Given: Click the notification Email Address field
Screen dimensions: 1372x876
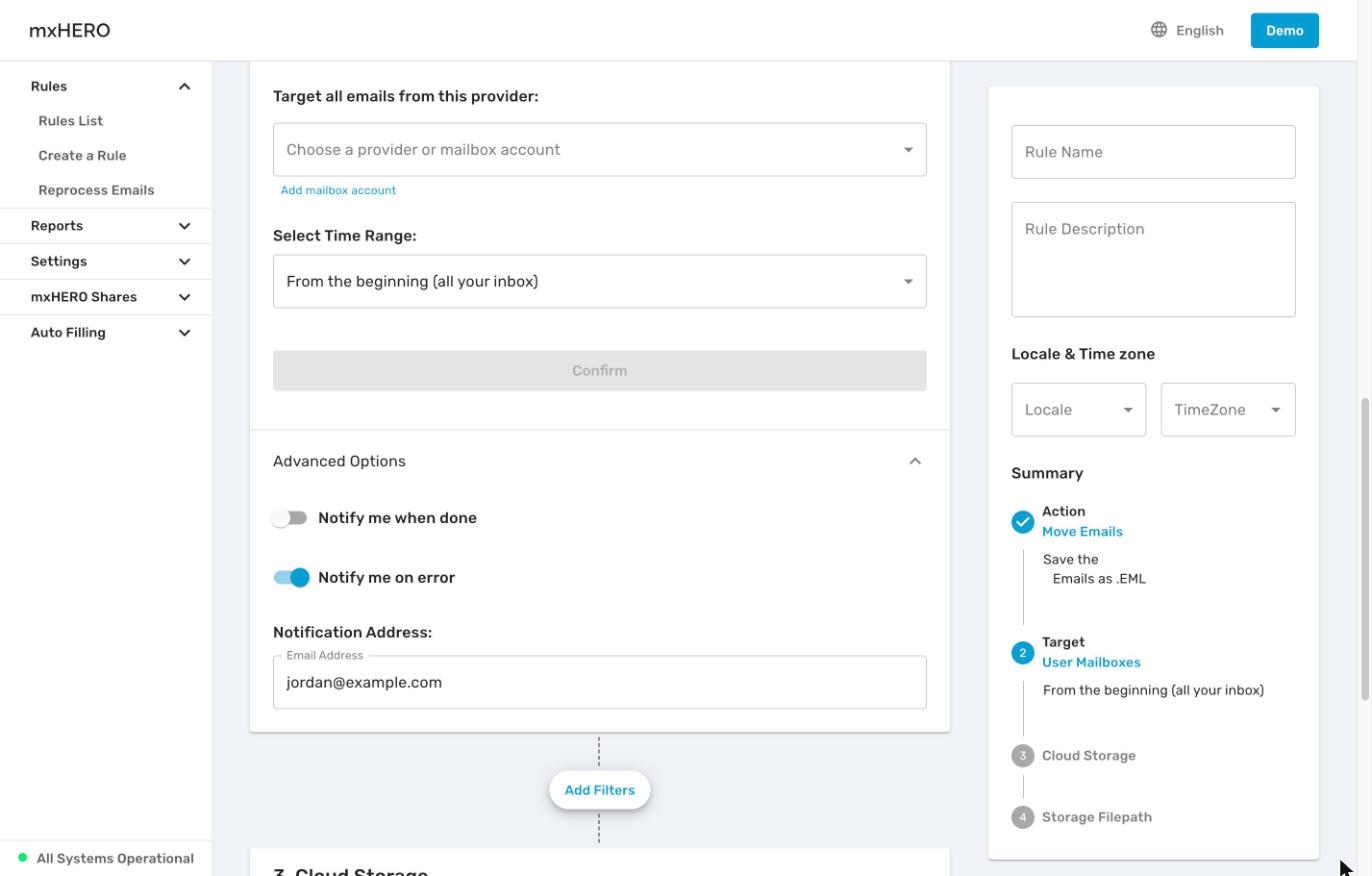Looking at the screenshot, I should [x=600, y=683].
